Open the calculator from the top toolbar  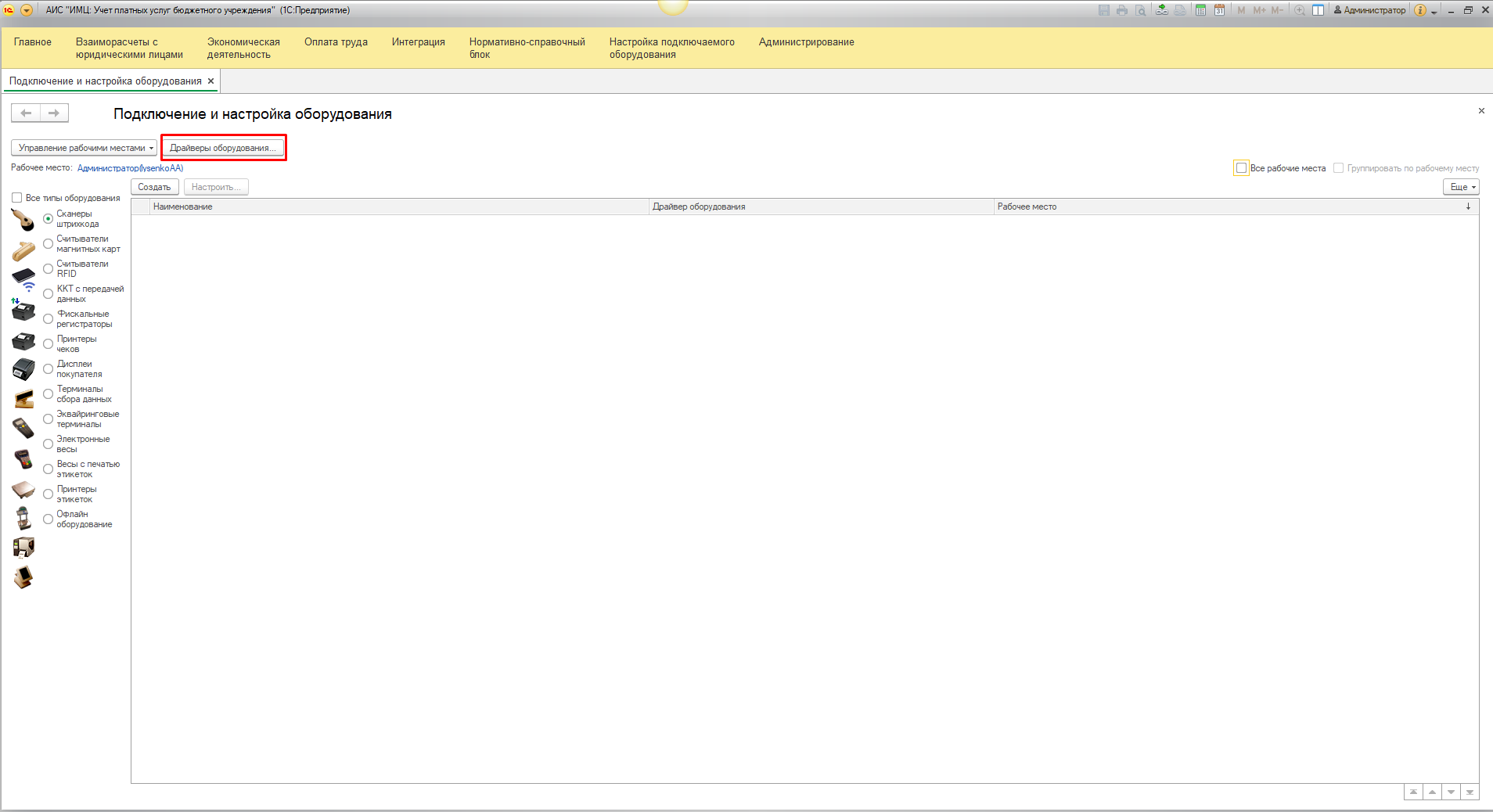tap(1200, 10)
